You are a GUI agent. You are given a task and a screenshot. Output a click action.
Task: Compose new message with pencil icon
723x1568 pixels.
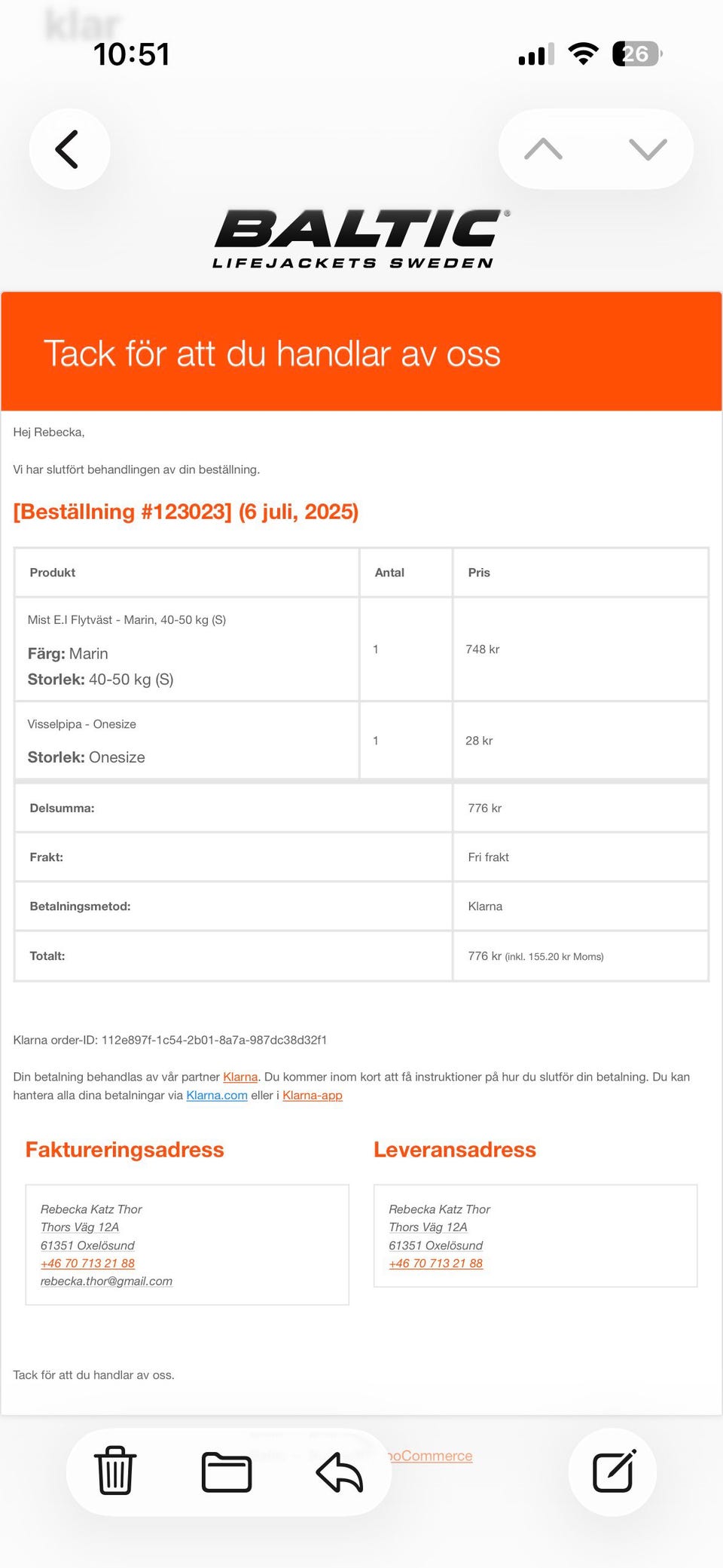613,1472
